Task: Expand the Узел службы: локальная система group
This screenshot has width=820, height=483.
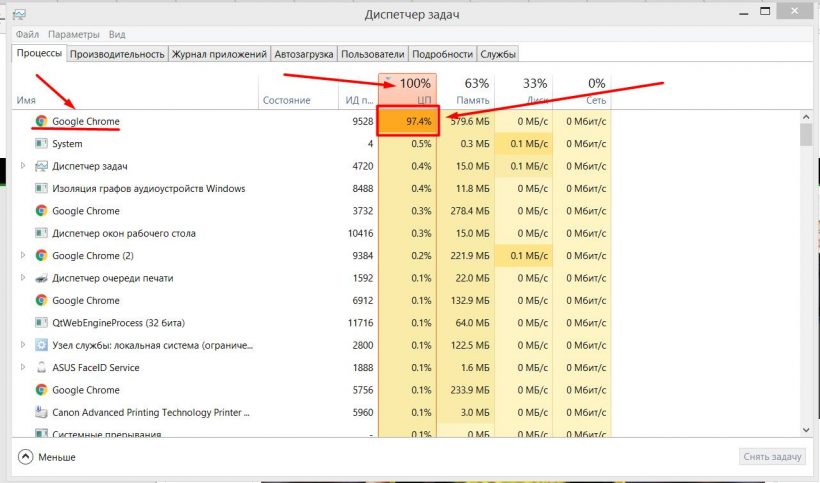Action: click(x=24, y=345)
